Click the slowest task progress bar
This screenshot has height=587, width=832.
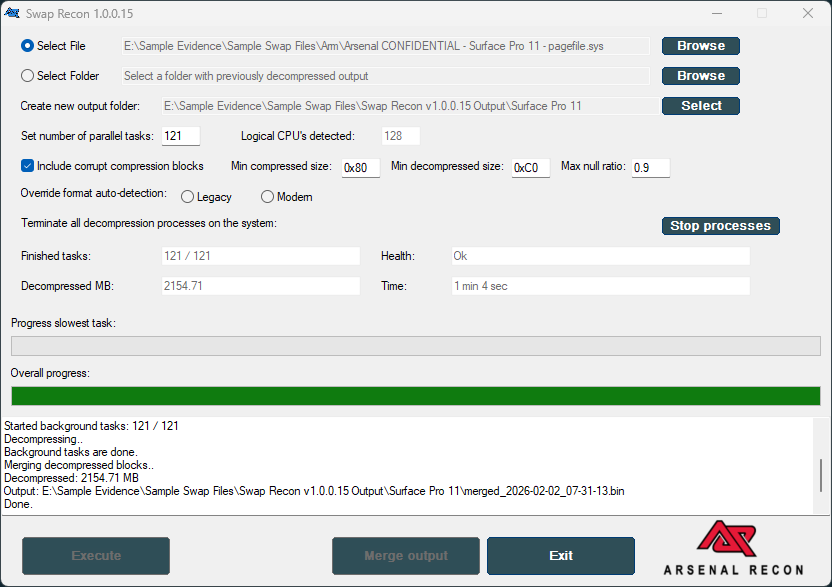pos(416,346)
